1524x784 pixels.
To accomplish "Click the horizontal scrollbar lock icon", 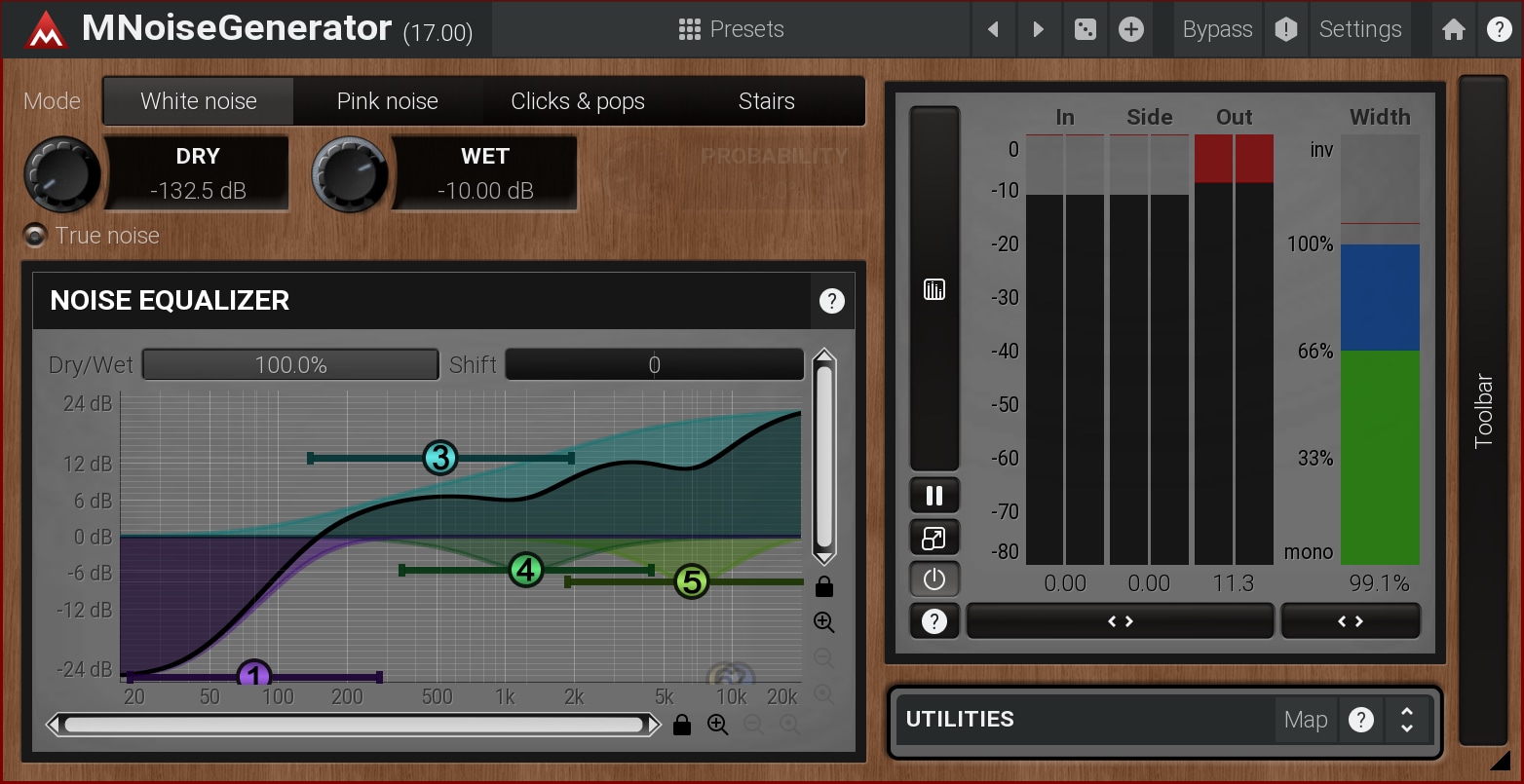I will click(682, 725).
